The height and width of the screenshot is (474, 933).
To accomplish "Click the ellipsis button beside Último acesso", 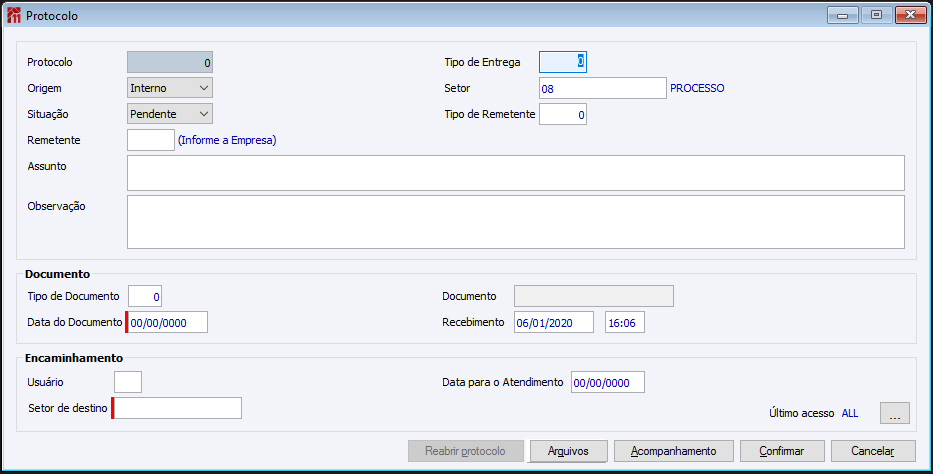I will [895, 413].
